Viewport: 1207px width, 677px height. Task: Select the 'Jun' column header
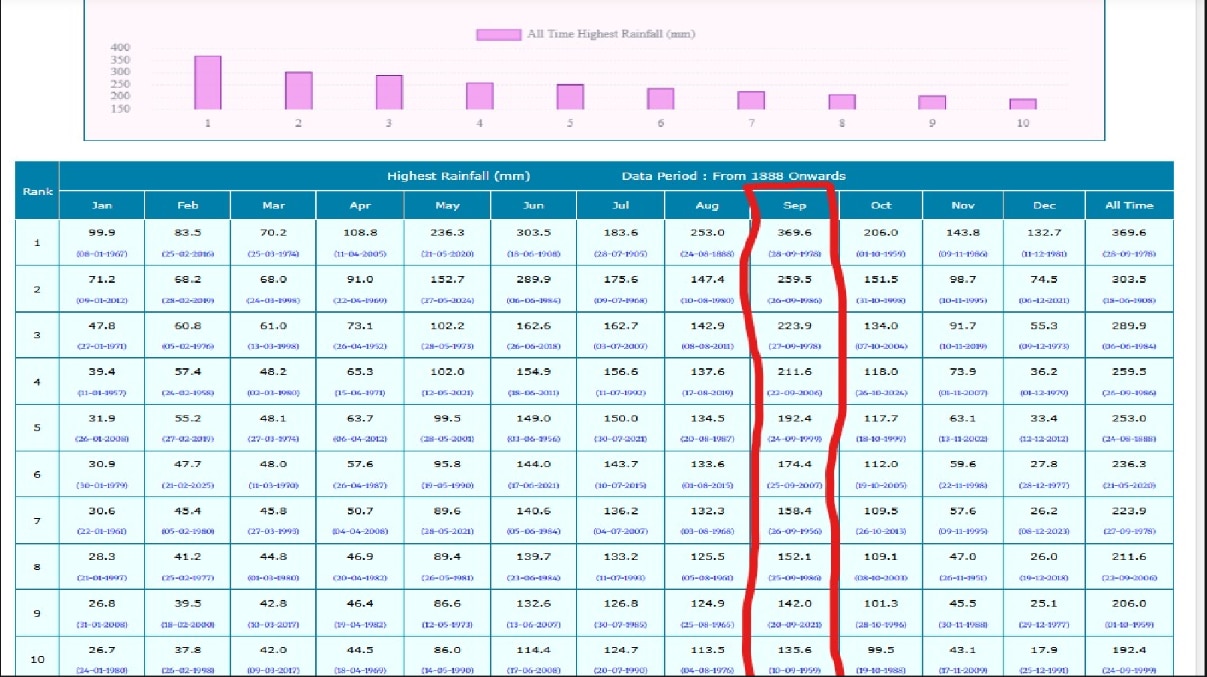pos(534,205)
